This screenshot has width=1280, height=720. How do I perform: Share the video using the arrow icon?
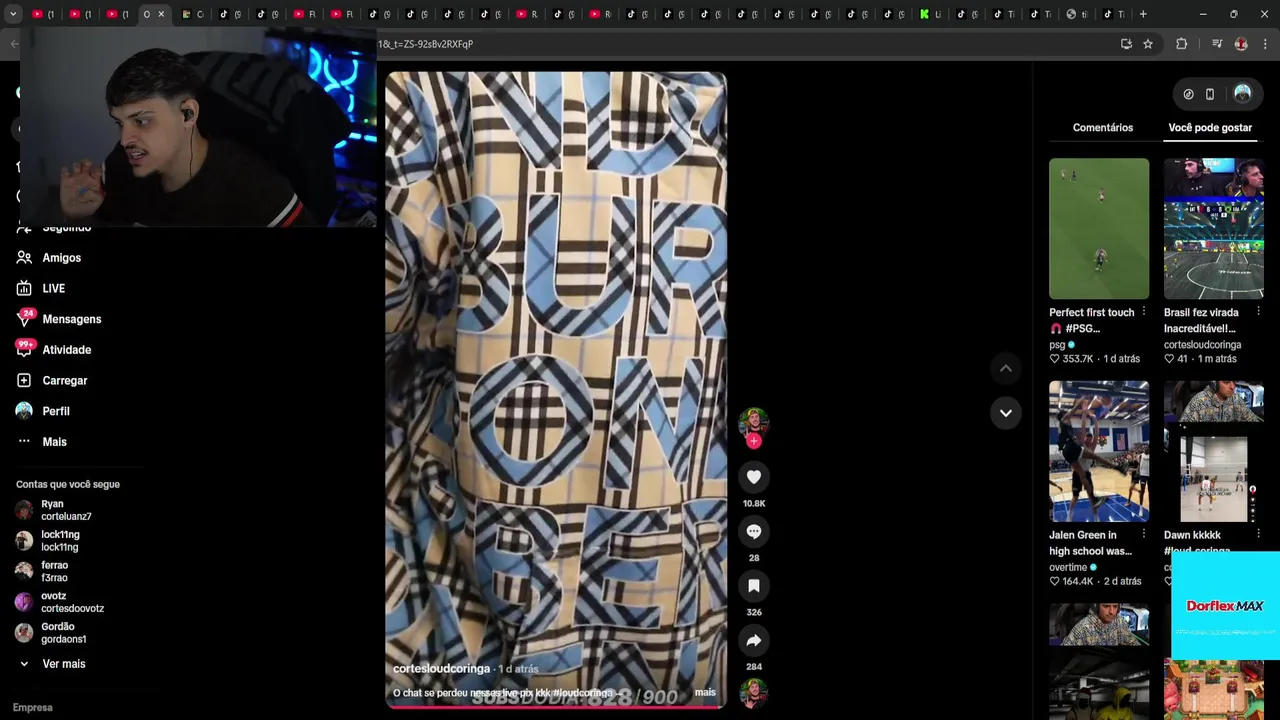click(754, 640)
